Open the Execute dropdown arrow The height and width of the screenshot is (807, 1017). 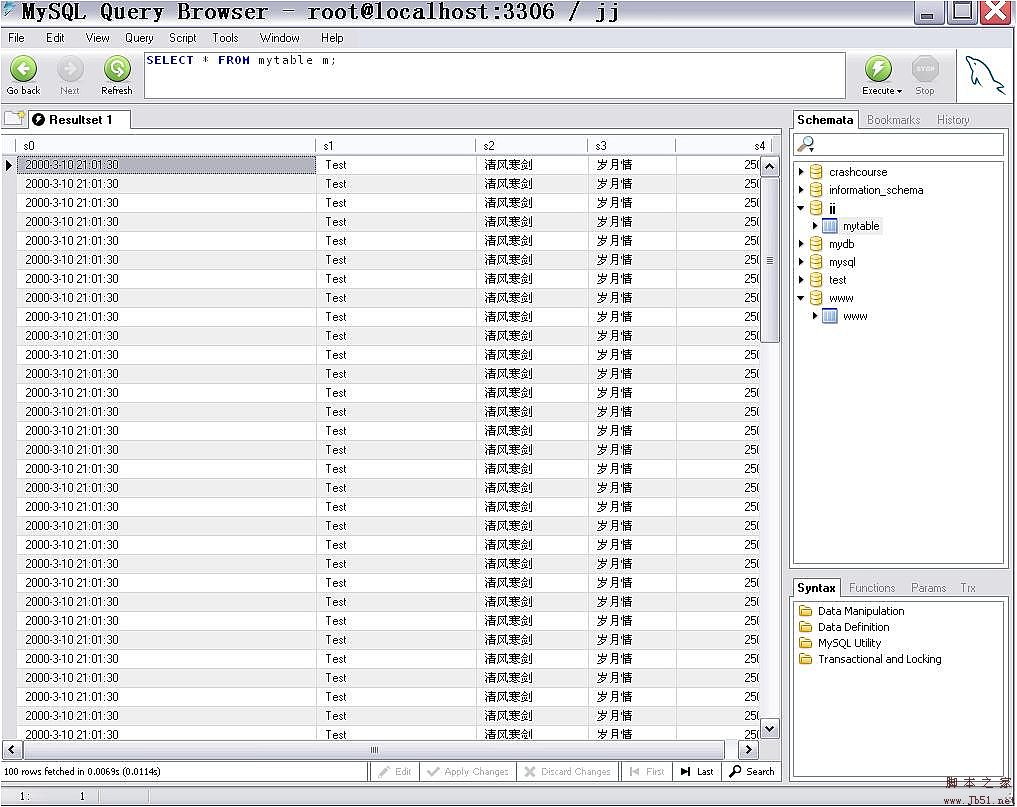click(x=899, y=91)
